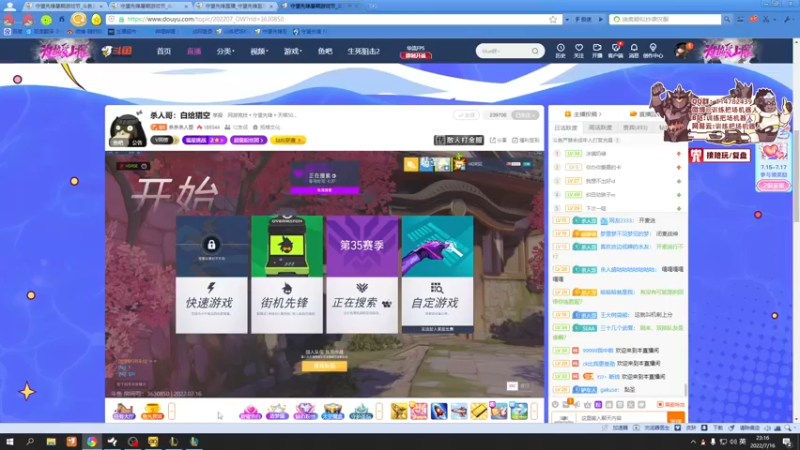Open Windows Start menu
This screenshot has width=800, height=450.
(x=10, y=441)
